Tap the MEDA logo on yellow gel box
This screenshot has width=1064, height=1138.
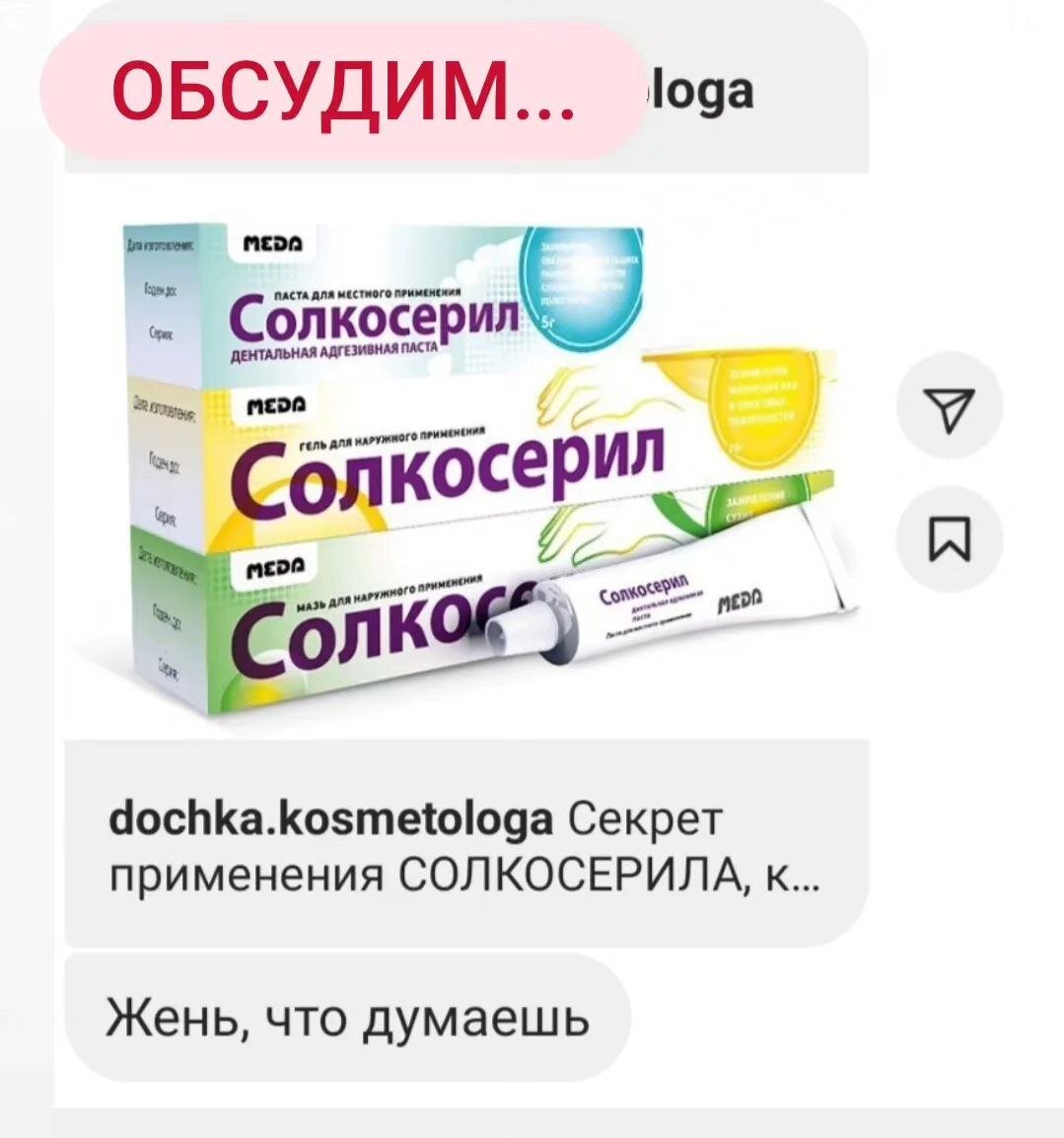pos(276,405)
